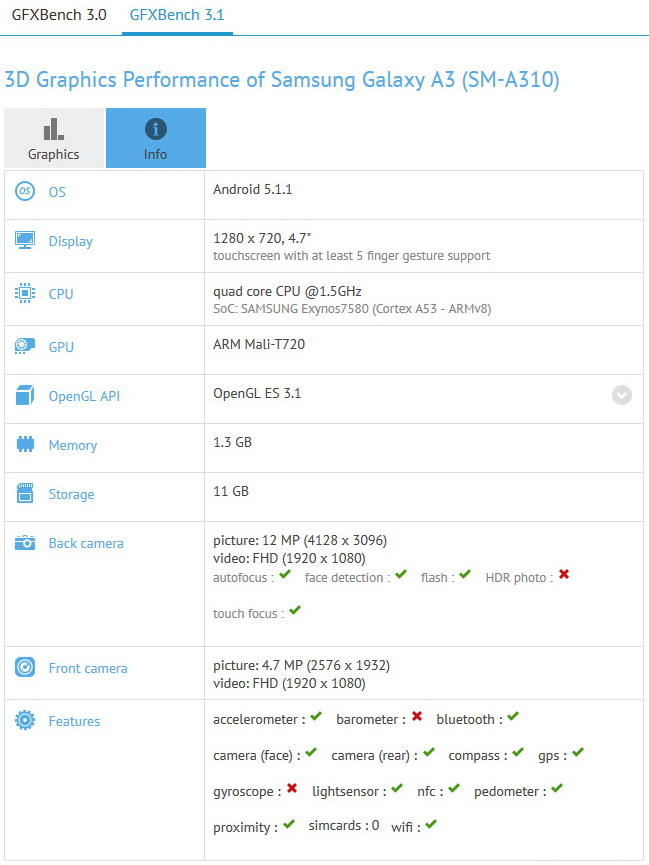Click the Display monitor icon
649x865 pixels.
coord(25,241)
